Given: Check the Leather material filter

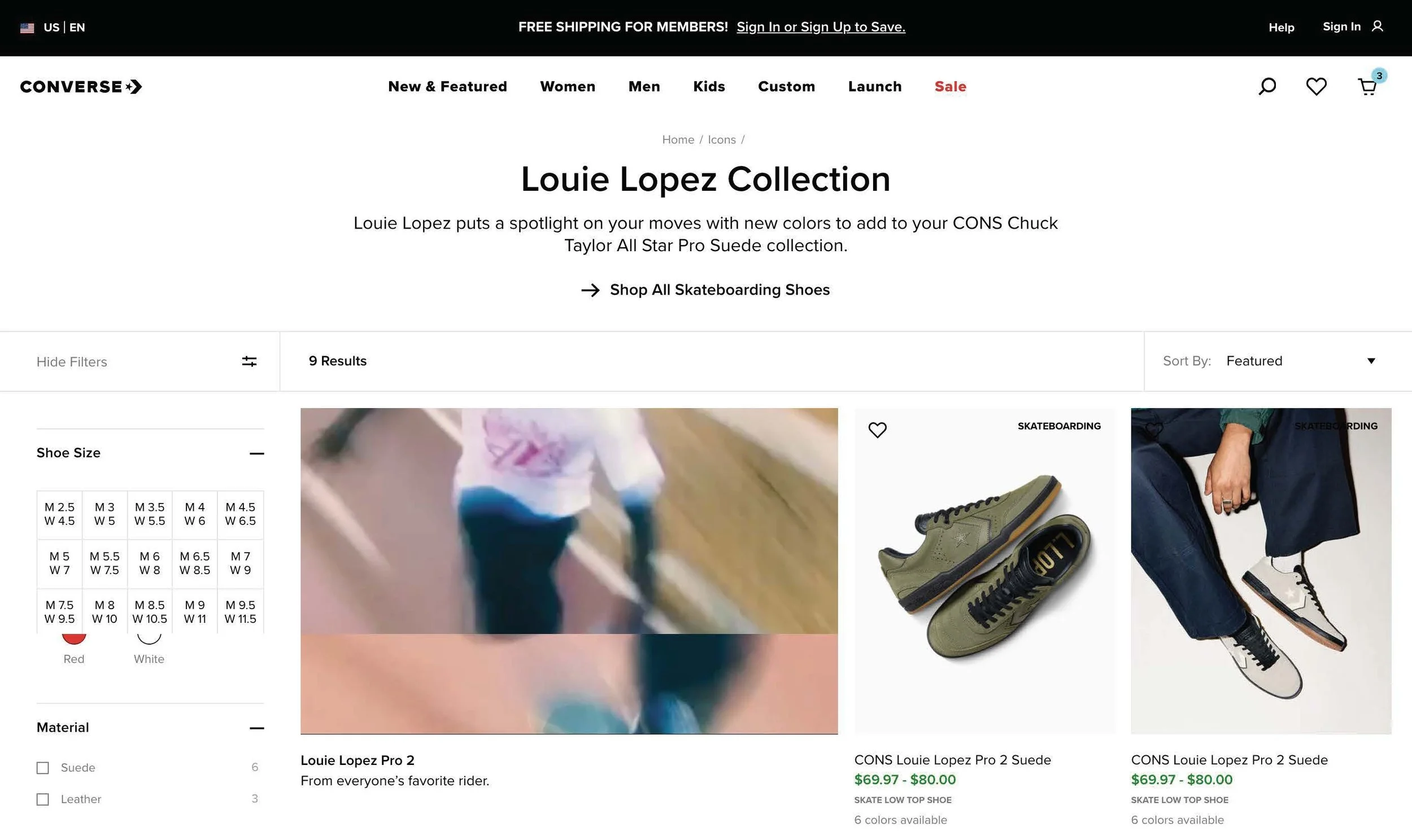Looking at the screenshot, I should pos(42,799).
